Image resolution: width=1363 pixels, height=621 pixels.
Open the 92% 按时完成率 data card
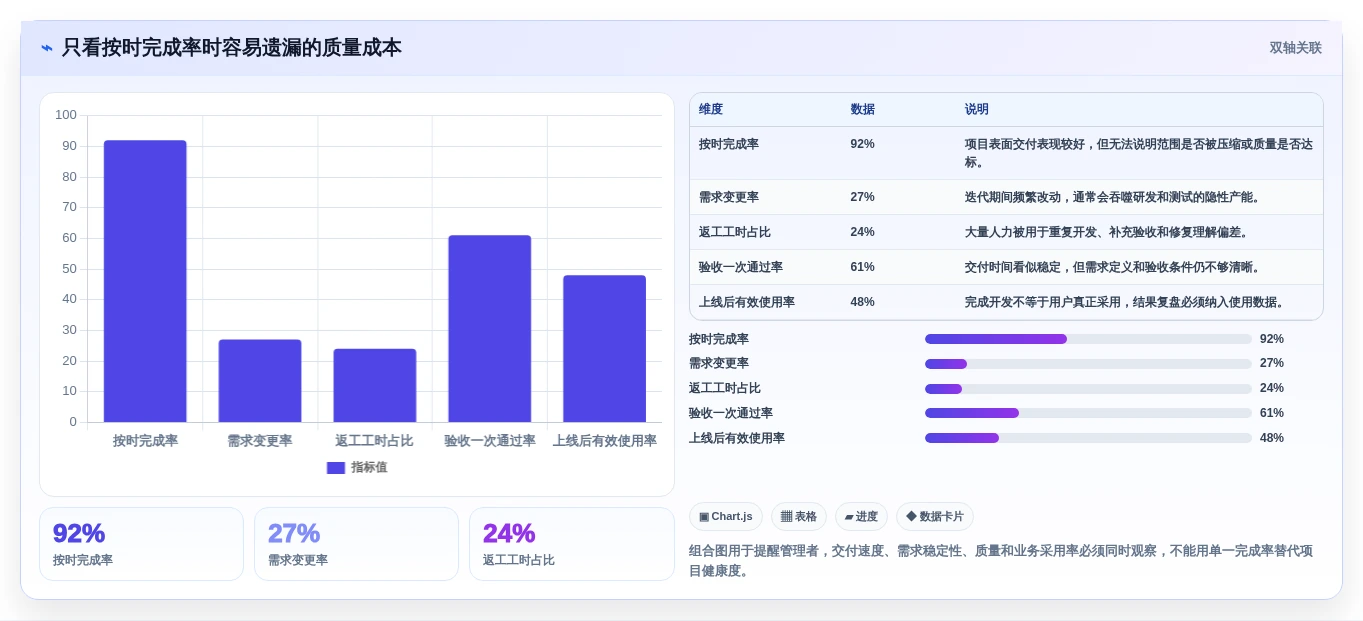coord(141,544)
